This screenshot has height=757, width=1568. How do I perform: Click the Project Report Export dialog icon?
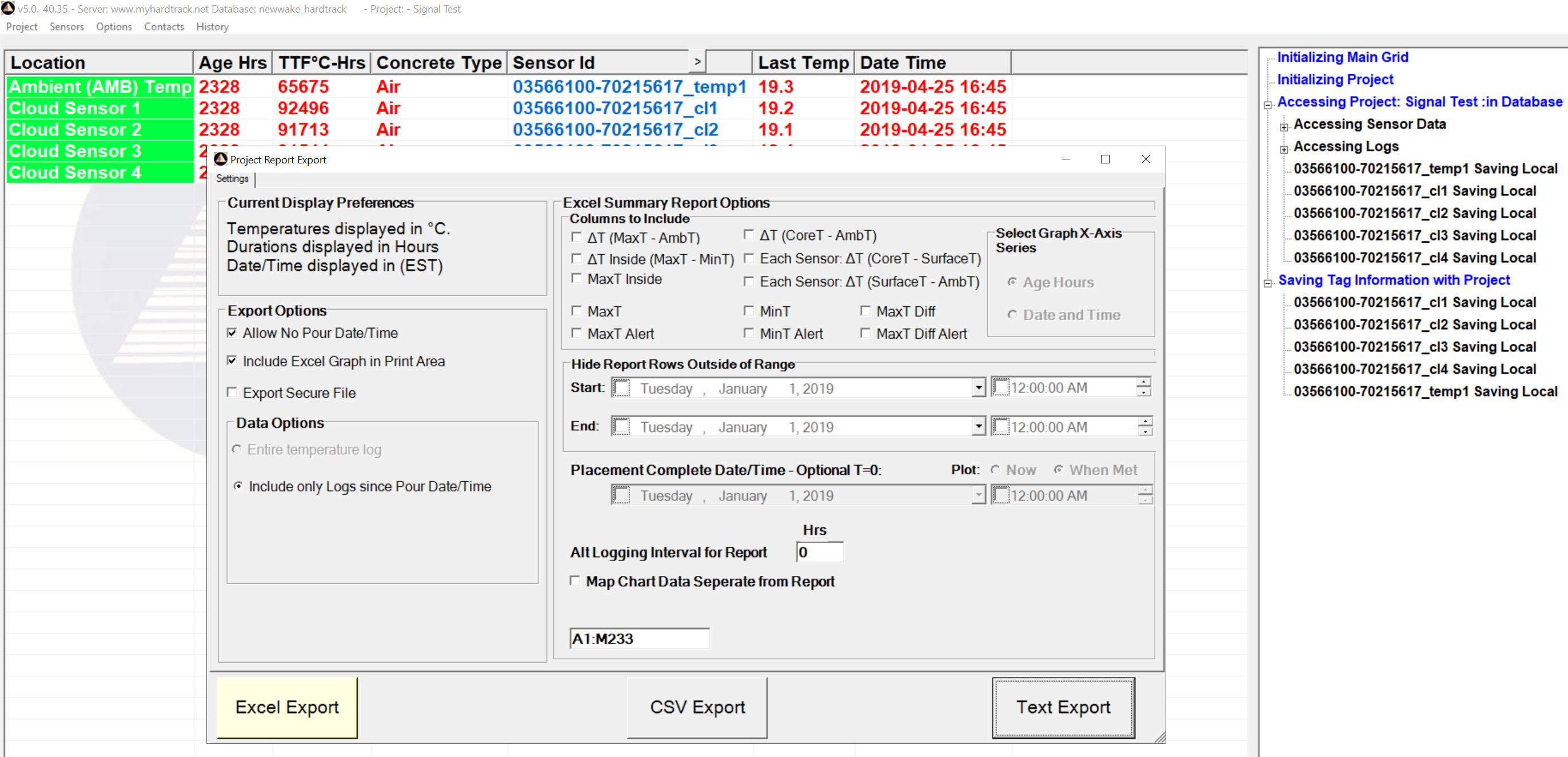[220, 159]
